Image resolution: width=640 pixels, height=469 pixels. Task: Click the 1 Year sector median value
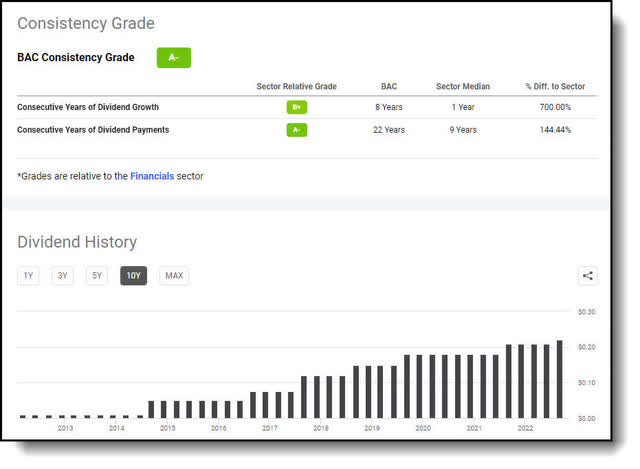pos(463,107)
